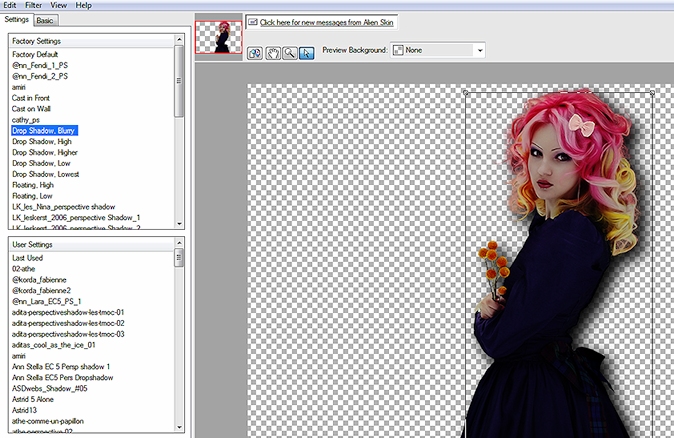Select the Drop Shadow, Low preset
The image size is (674, 438).
click(41, 163)
